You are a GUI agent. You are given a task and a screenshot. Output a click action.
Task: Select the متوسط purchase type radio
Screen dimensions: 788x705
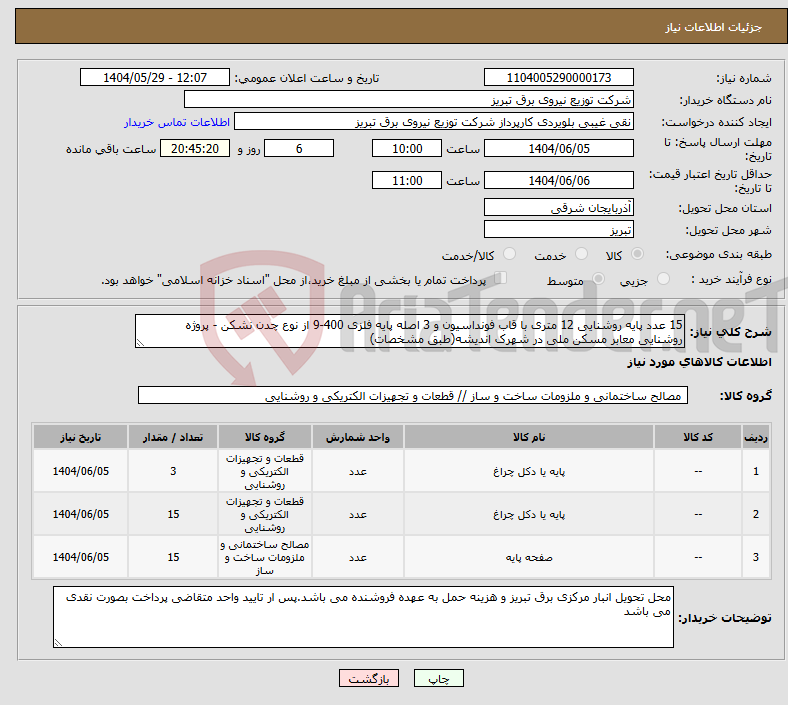(598, 278)
